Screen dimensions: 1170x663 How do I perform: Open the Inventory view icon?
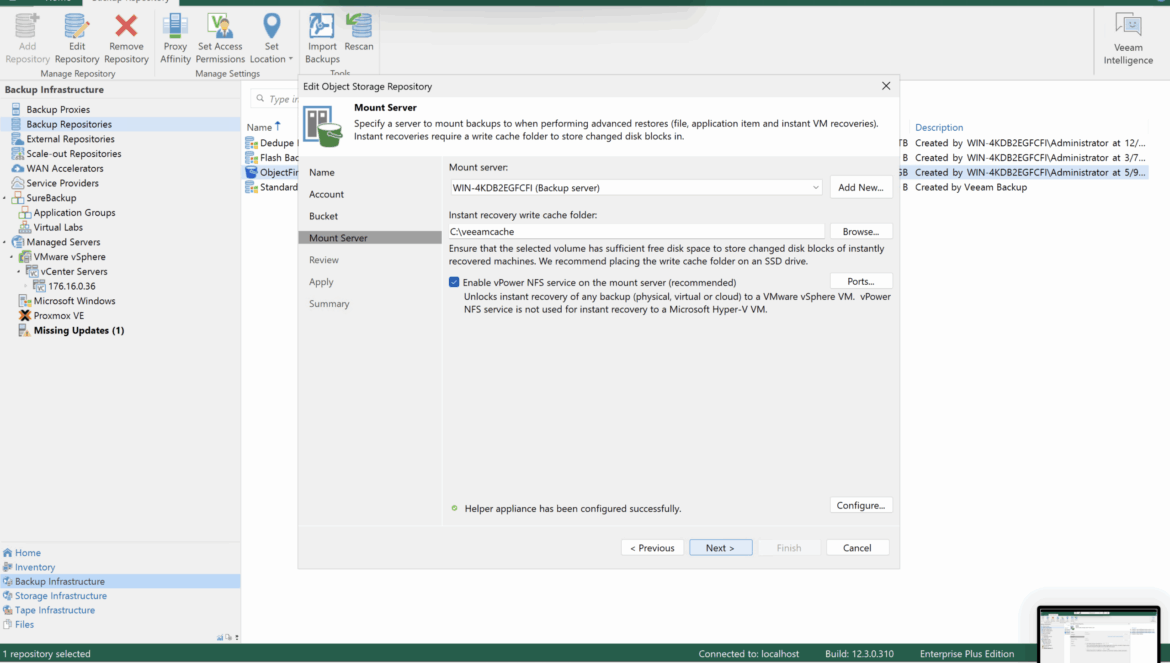coord(7,567)
